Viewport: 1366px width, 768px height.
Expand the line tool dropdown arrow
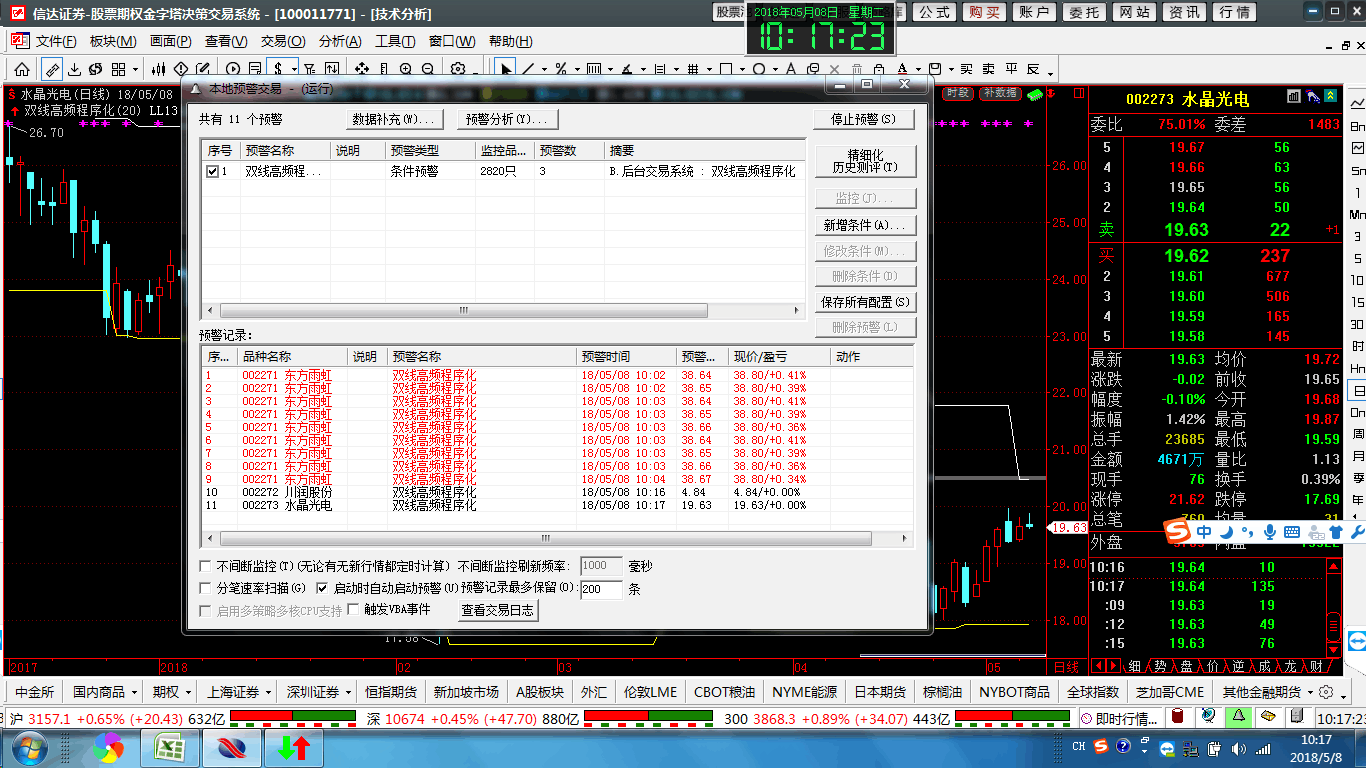[545, 70]
